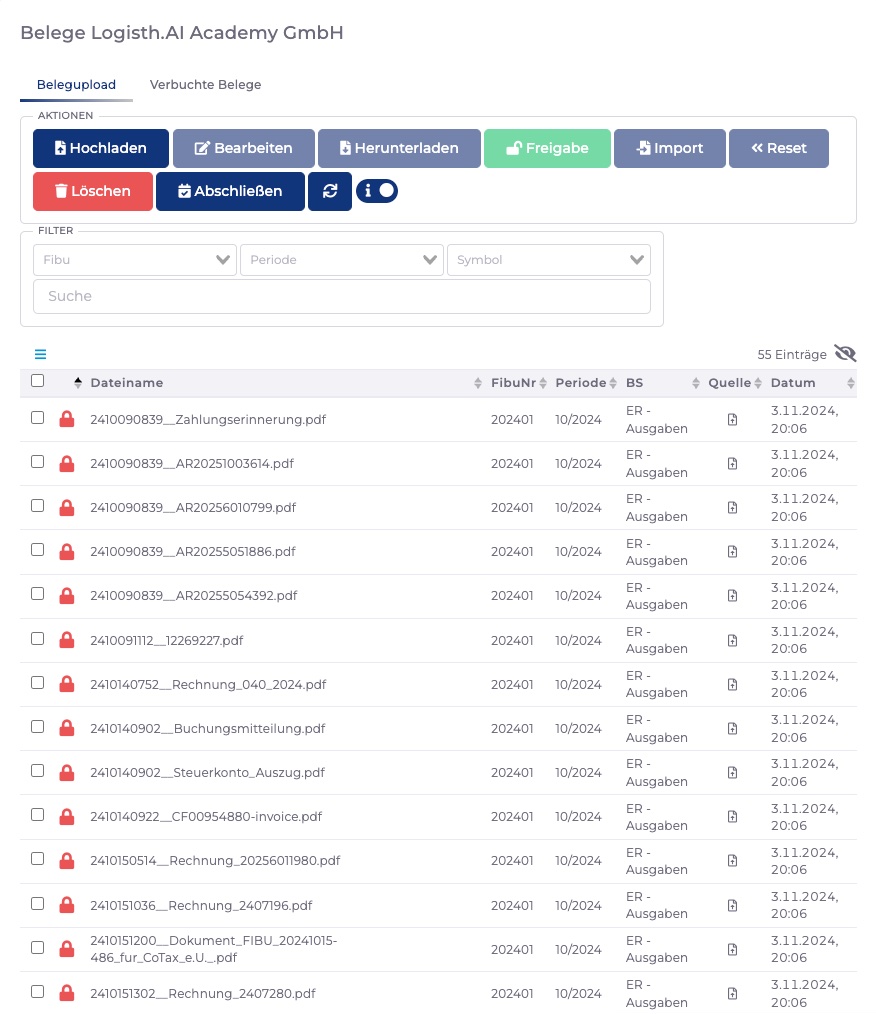Click the Herunterladen button
Image resolution: width=876 pixels, height=1014 pixels.
(400, 148)
